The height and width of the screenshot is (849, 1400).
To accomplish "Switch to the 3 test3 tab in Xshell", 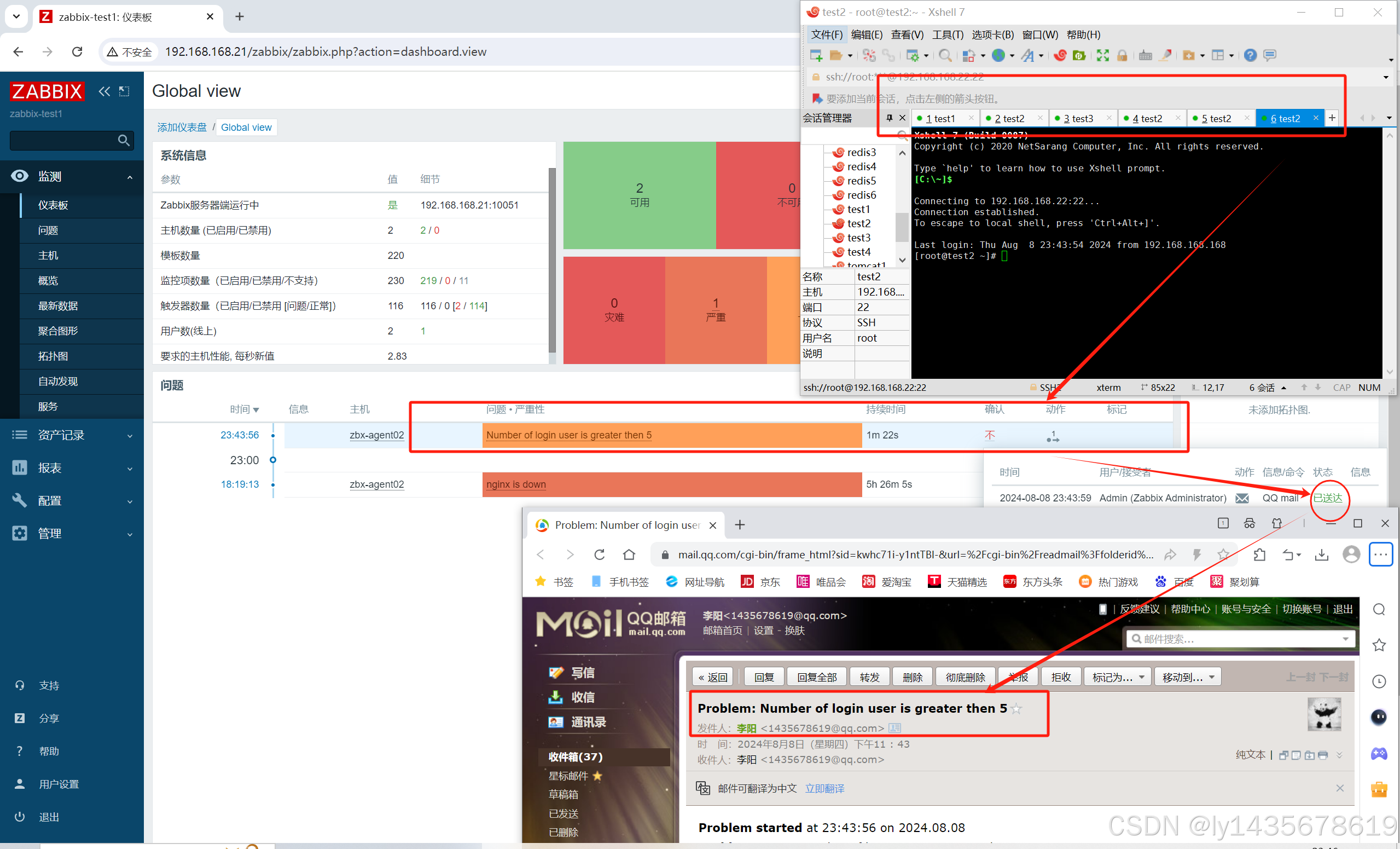I will tap(1083, 118).
